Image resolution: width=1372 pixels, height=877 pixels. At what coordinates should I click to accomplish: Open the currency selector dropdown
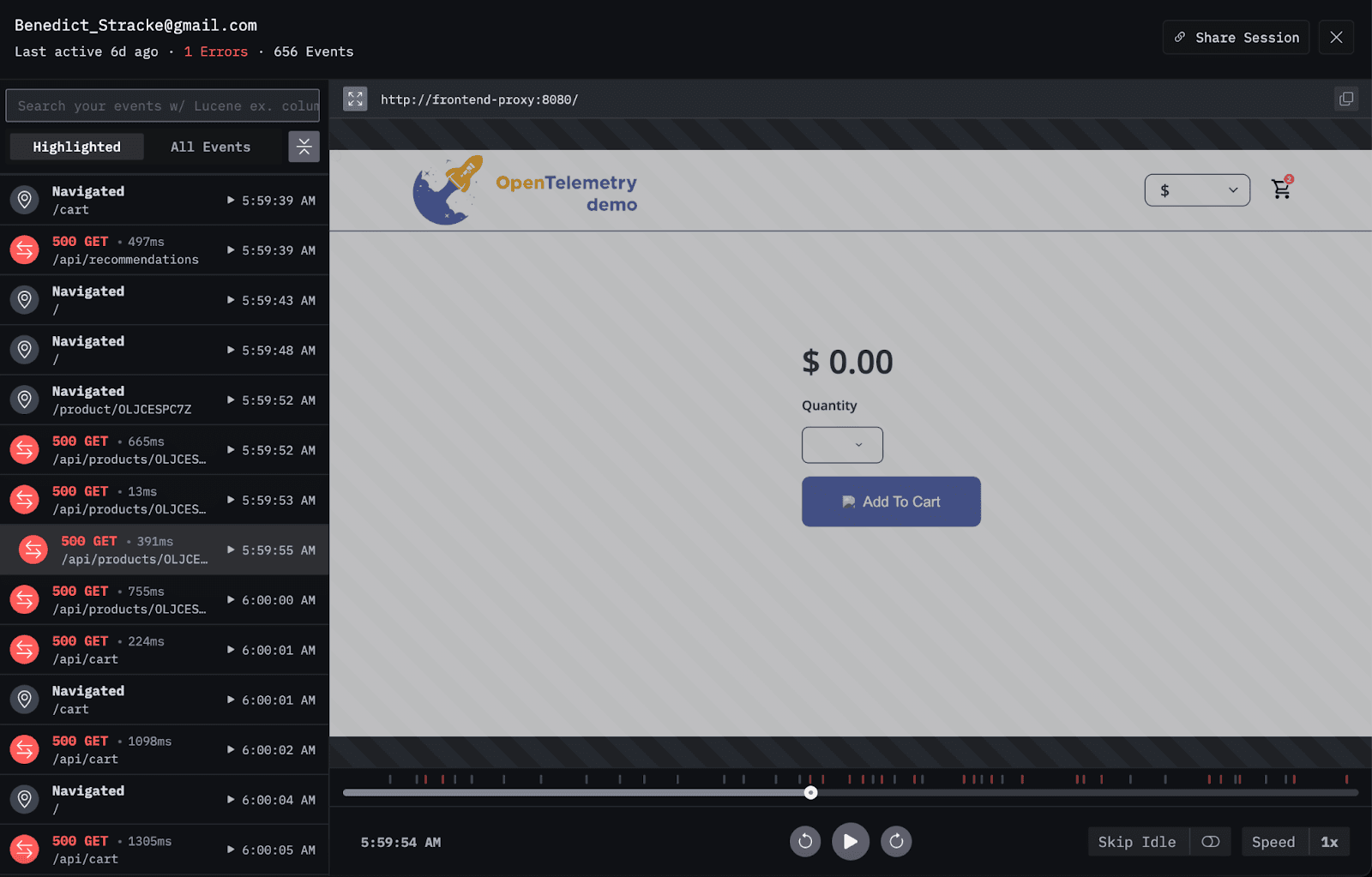[x=1196, y=190]
